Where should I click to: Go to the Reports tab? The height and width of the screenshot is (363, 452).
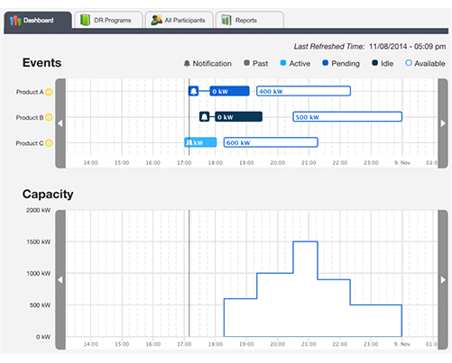(250, 20)
